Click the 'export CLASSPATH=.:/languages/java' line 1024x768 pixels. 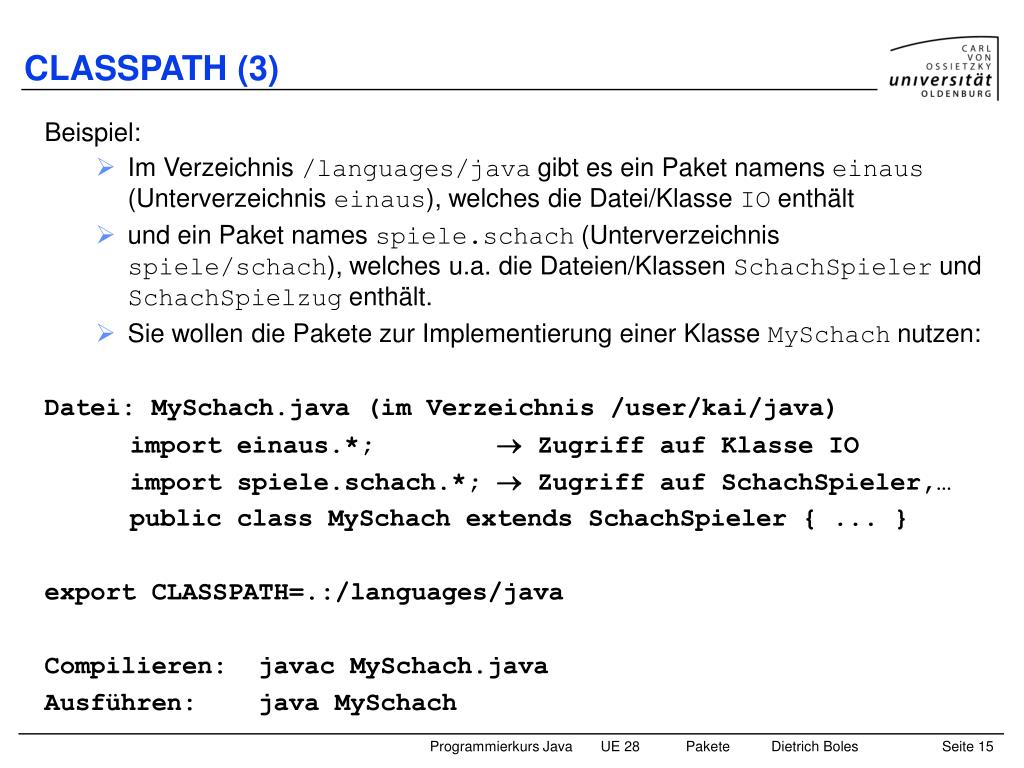(304, 593)
